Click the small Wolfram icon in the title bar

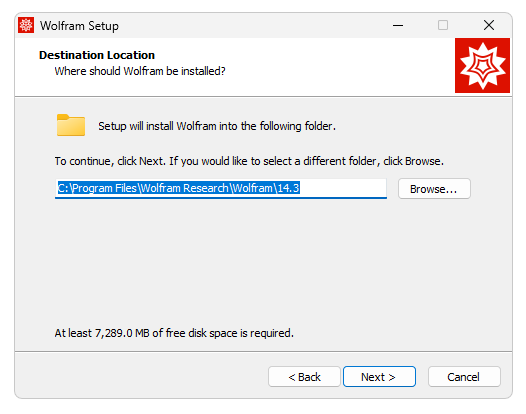coord(26,25)
